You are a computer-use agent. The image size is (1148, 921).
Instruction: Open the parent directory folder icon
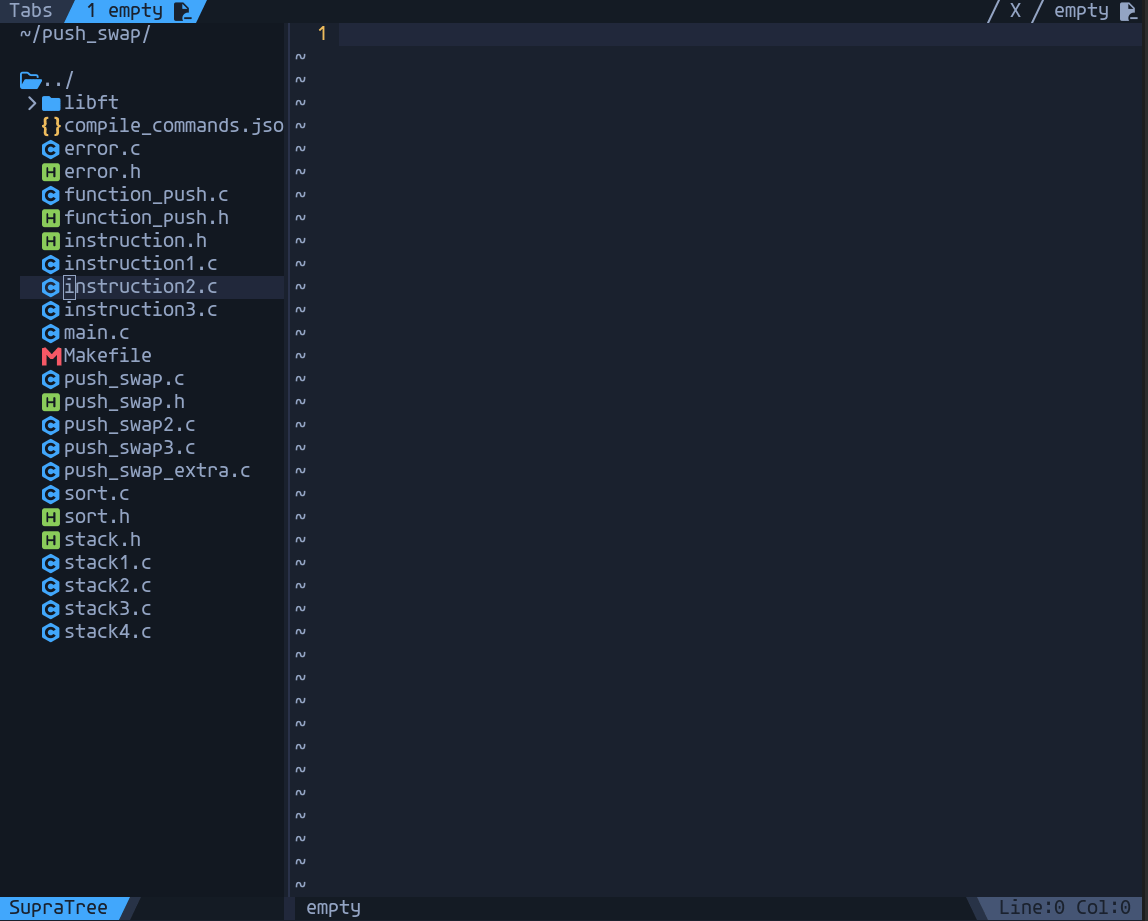30,80
